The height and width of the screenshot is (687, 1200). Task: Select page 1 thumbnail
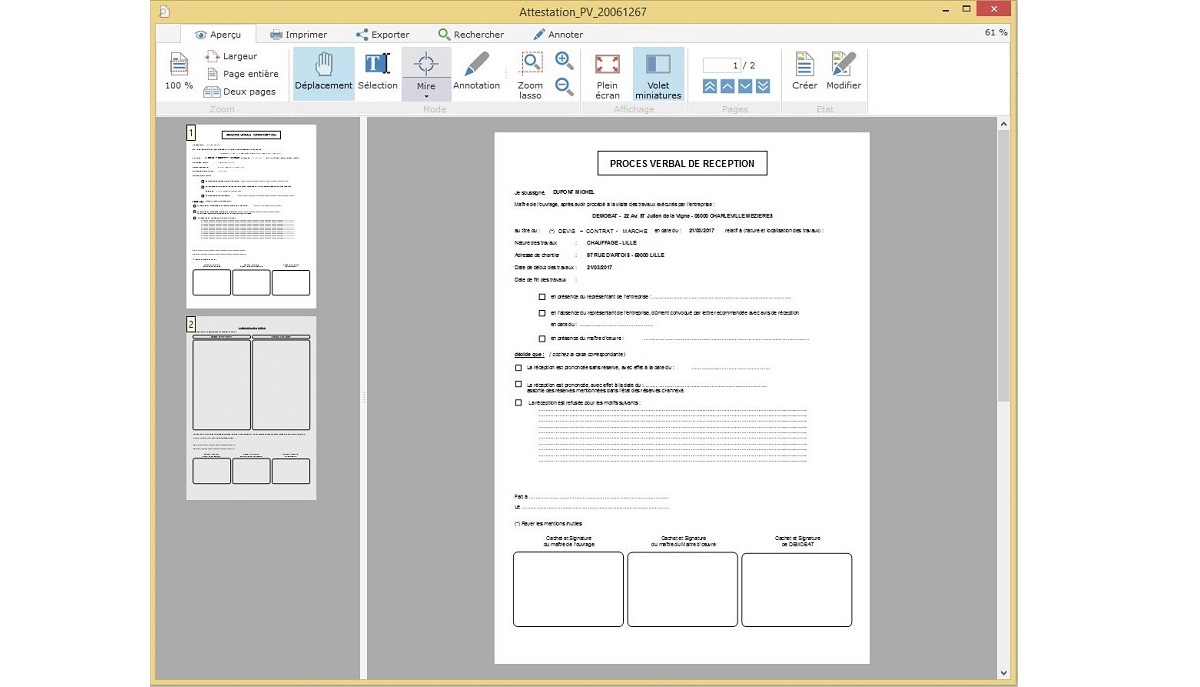pos(251,216)
